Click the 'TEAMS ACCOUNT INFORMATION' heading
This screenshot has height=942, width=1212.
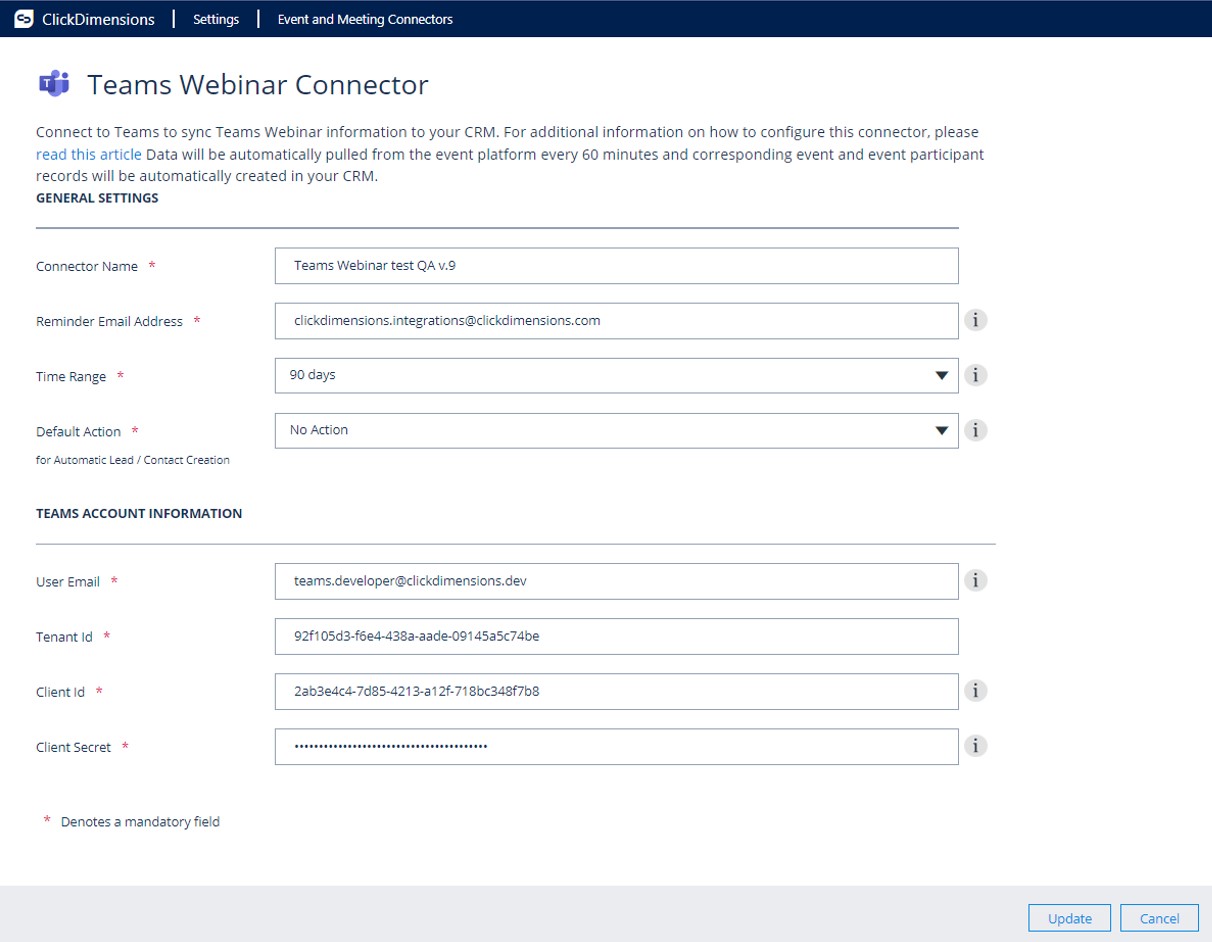click(139, 513)
